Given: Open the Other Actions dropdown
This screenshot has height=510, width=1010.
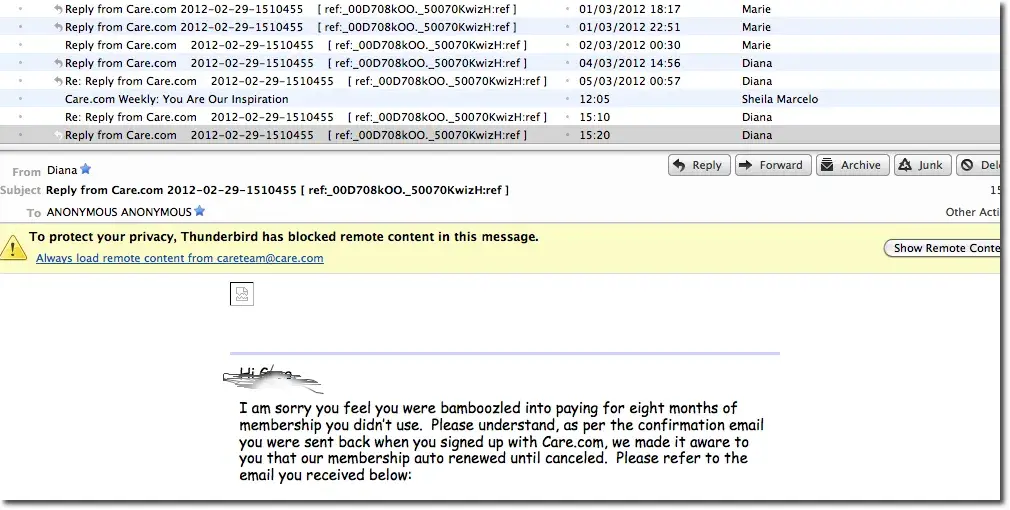Looking at the screenshot, I should coord(973,212).
